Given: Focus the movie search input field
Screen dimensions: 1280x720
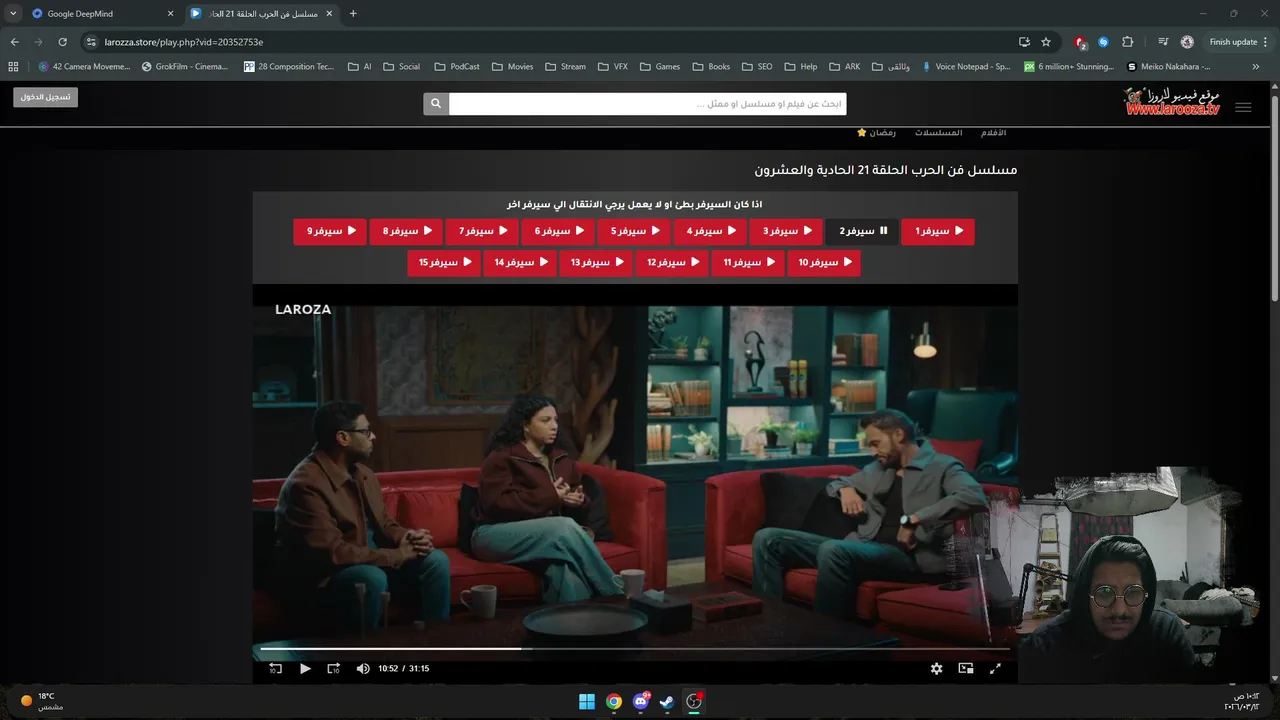Looking at the screenshot, I should click(x=647, y=104).
